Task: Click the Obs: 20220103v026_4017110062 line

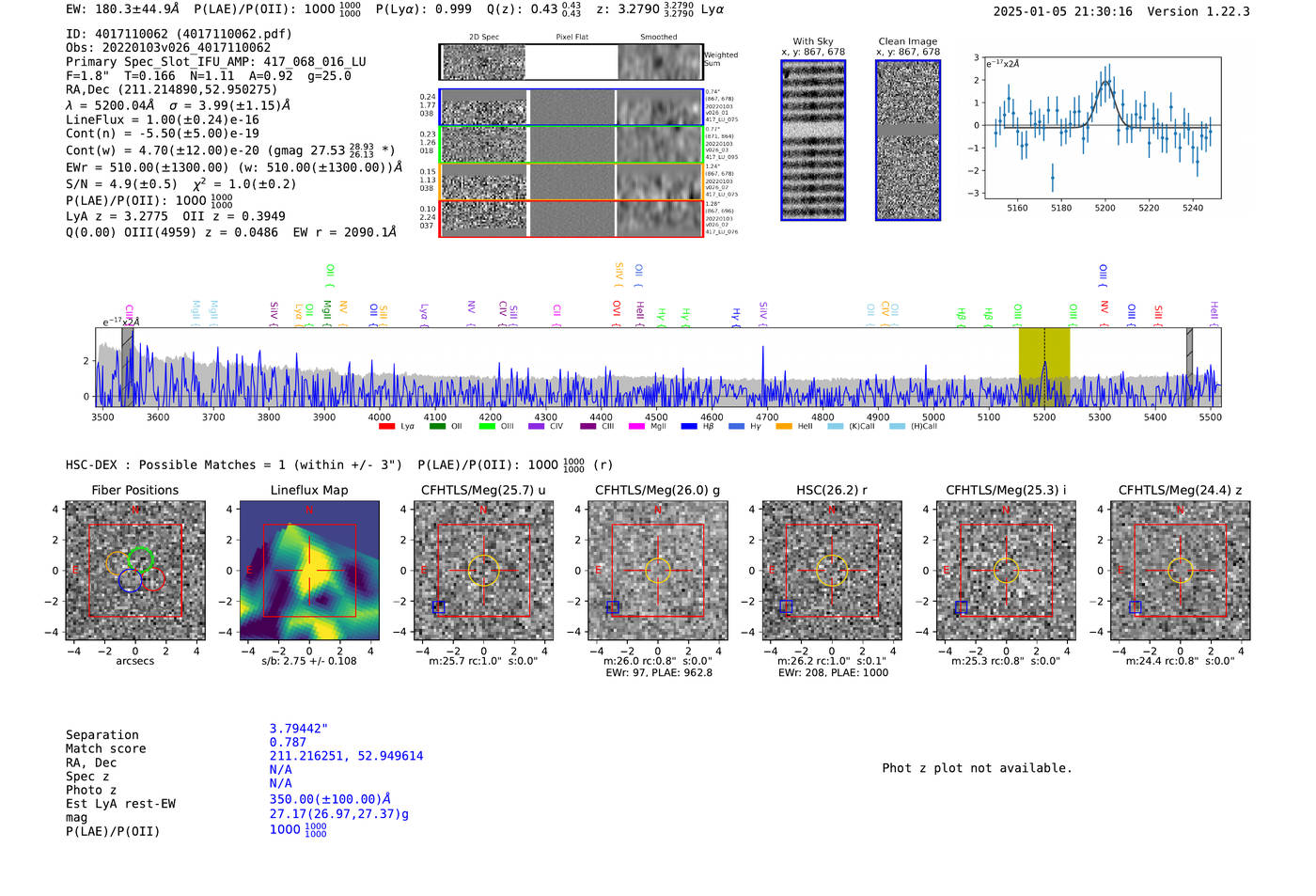Action: click(168, 48)
